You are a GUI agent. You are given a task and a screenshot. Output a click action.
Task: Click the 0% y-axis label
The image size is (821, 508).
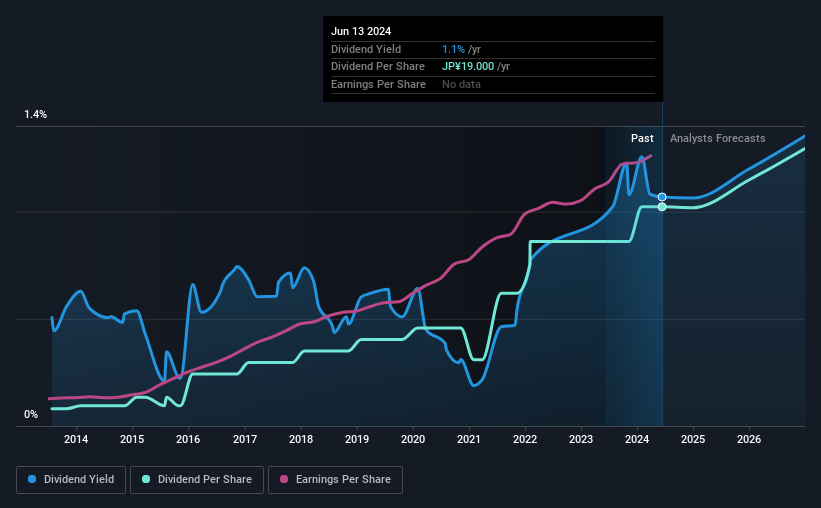31,414
